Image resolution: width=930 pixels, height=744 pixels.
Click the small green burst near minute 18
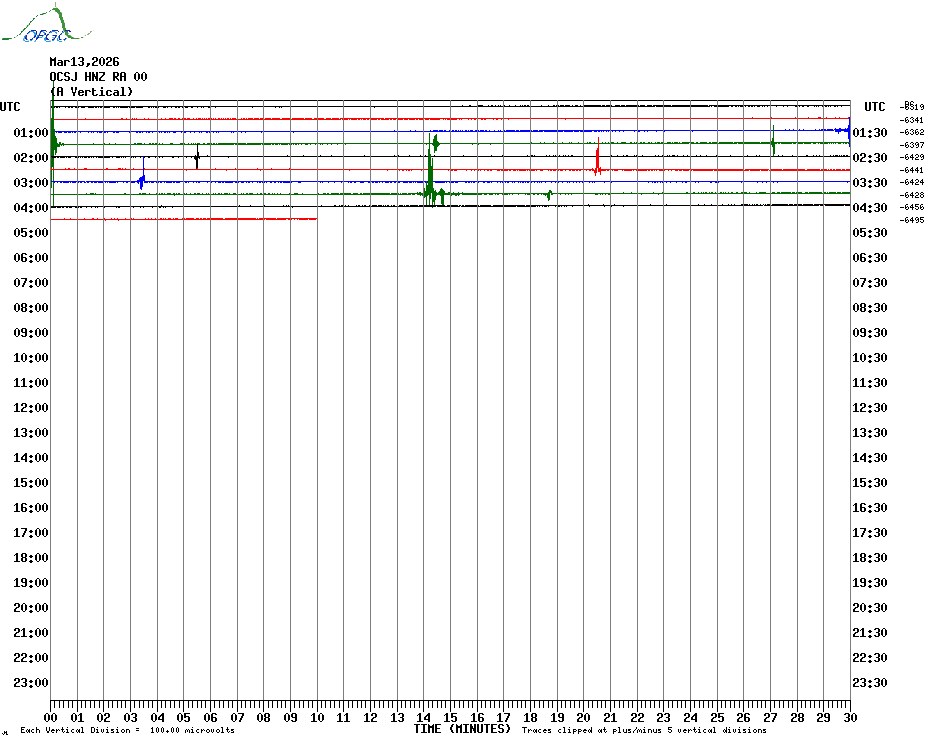549,194
